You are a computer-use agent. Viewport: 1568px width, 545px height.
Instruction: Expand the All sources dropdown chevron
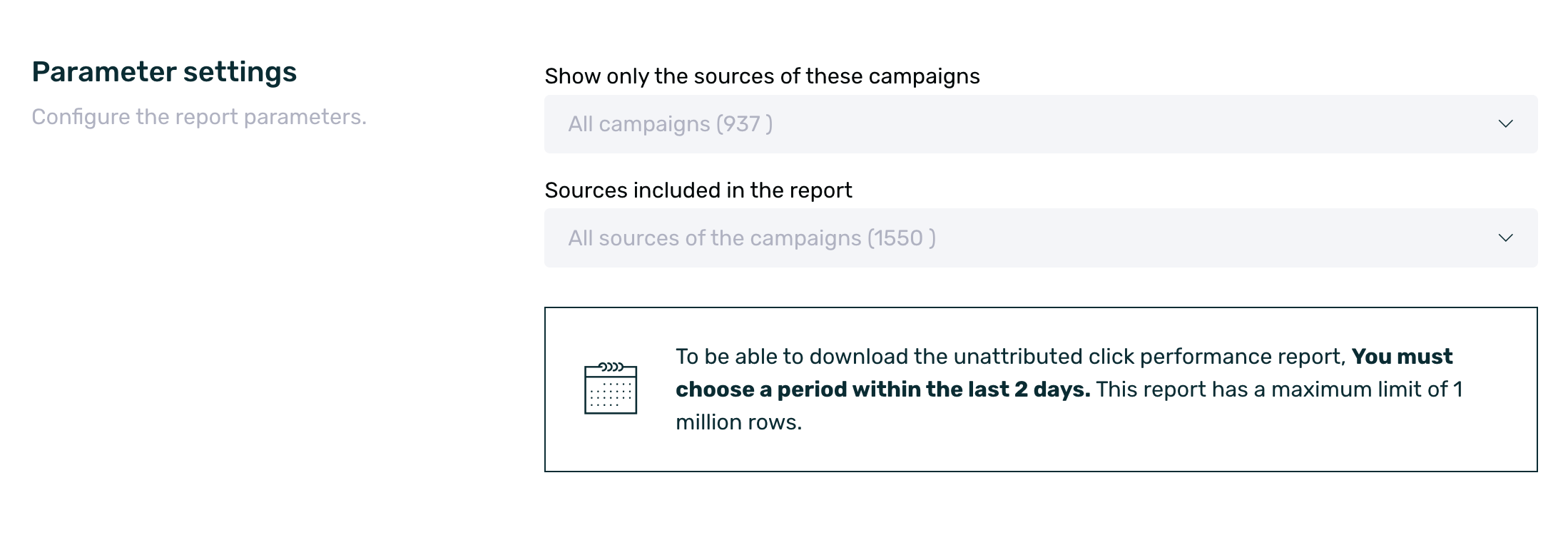click(x=1505, y=238)
